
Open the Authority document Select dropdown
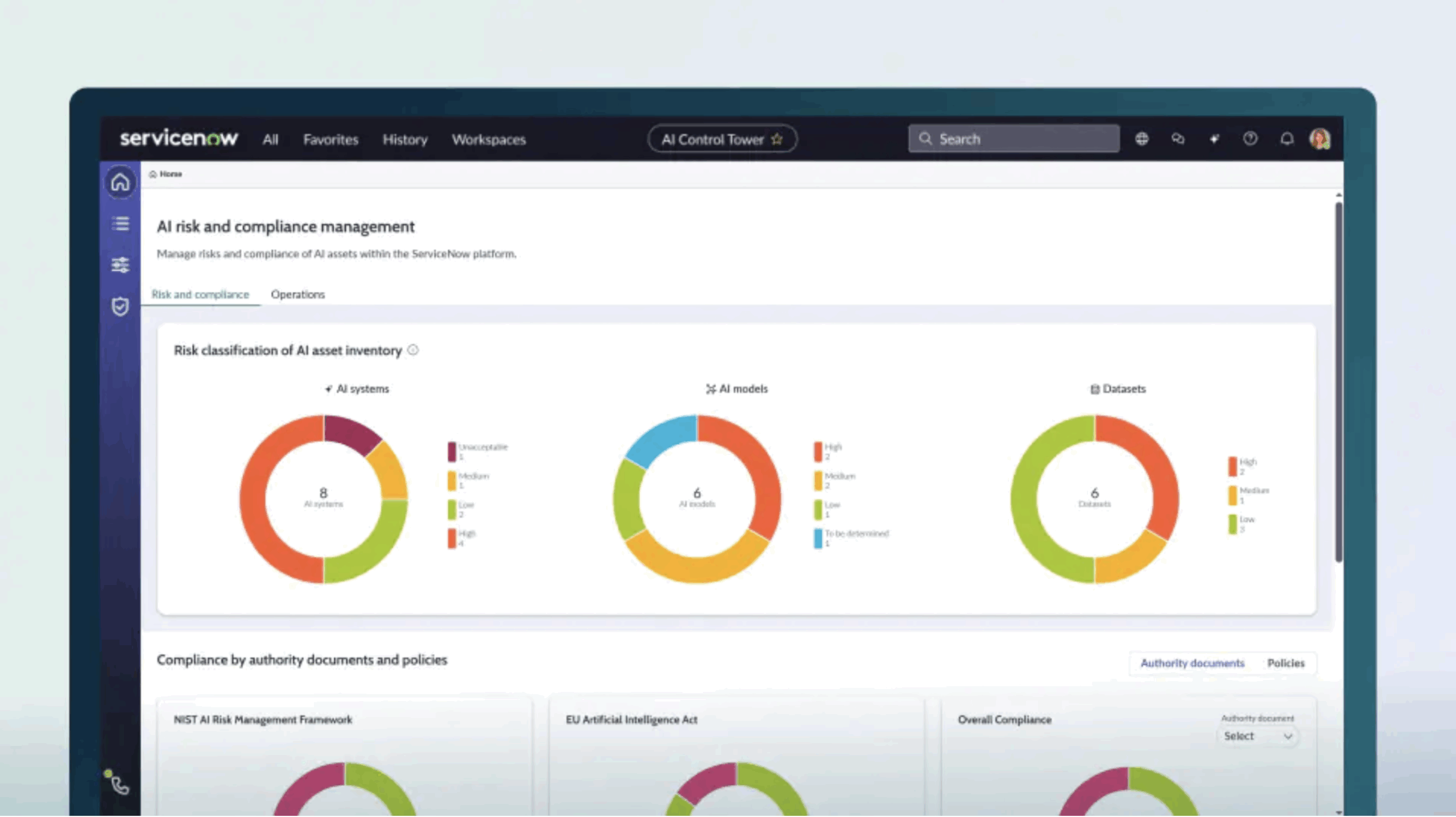[1258, 736]
